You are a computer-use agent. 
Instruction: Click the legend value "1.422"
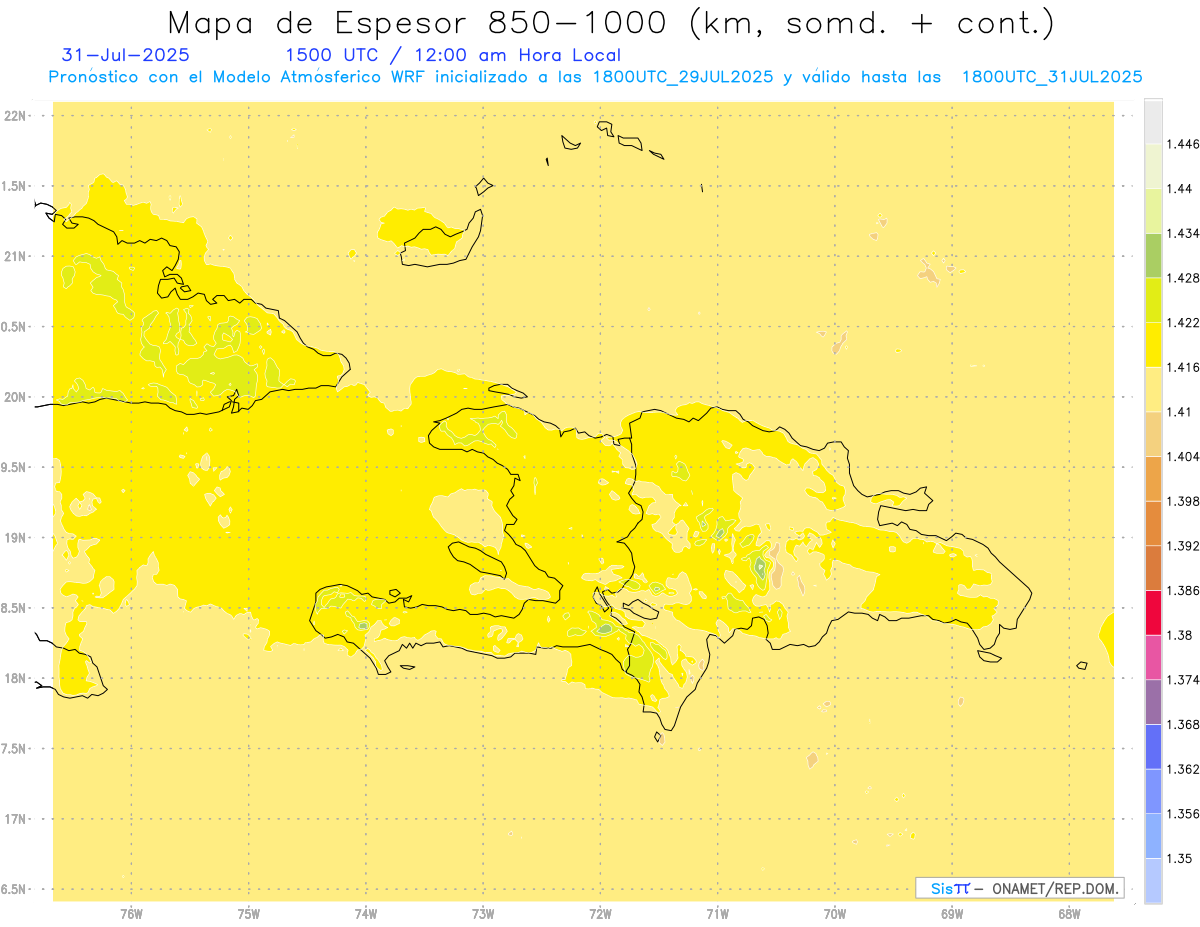1183,323
